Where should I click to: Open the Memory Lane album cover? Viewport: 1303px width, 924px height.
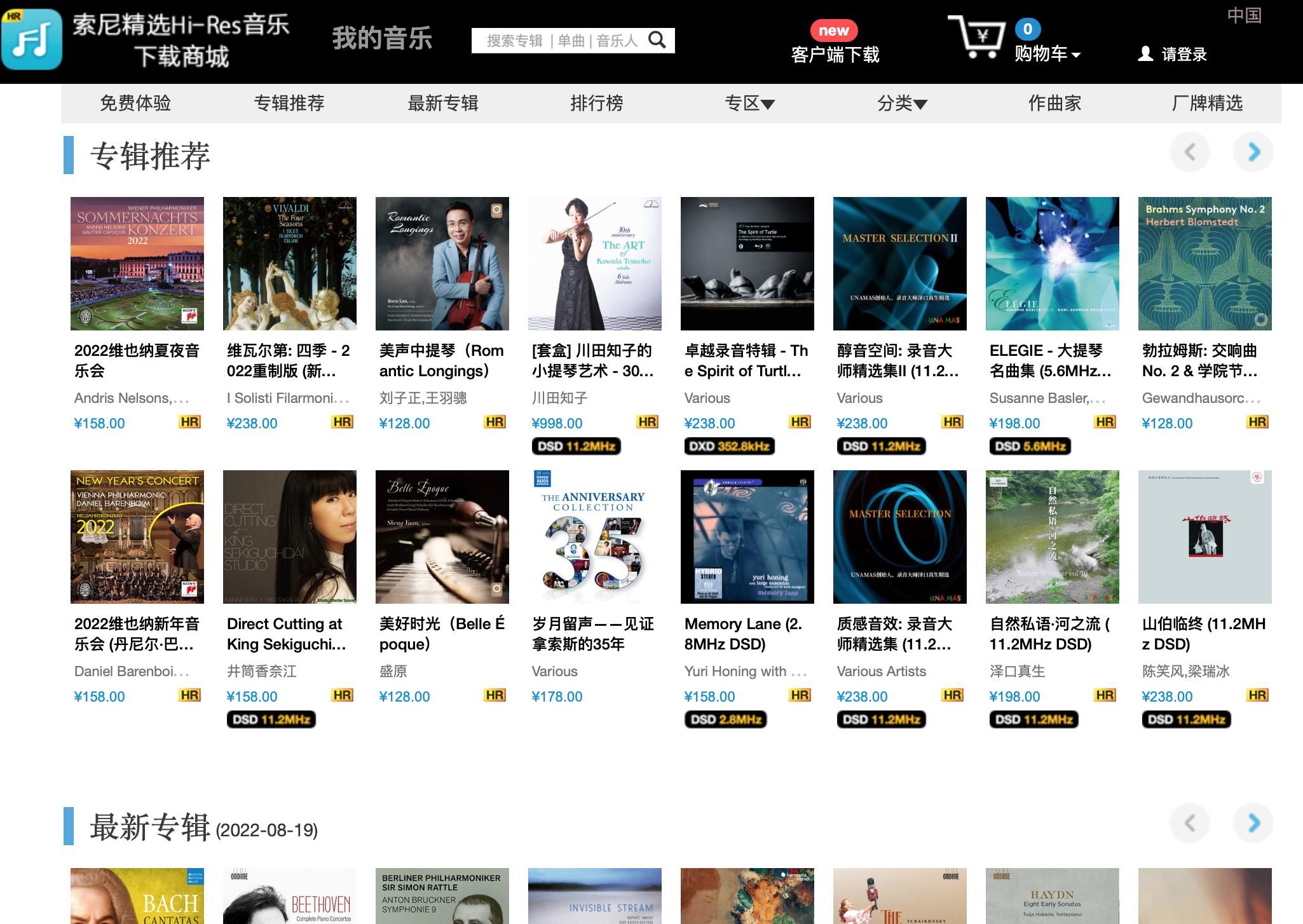747,536
